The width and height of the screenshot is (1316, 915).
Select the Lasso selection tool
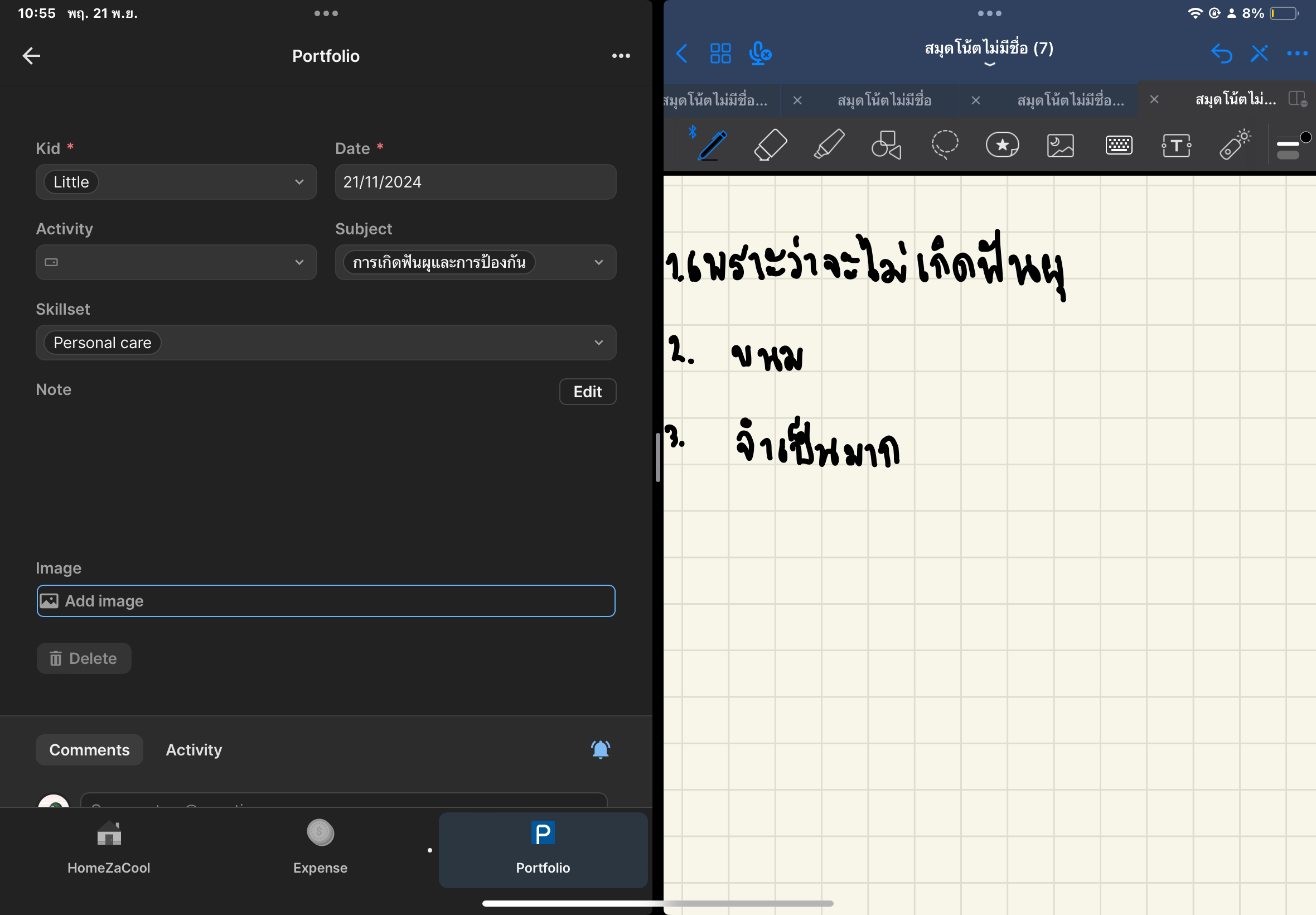tap(944, 145)
